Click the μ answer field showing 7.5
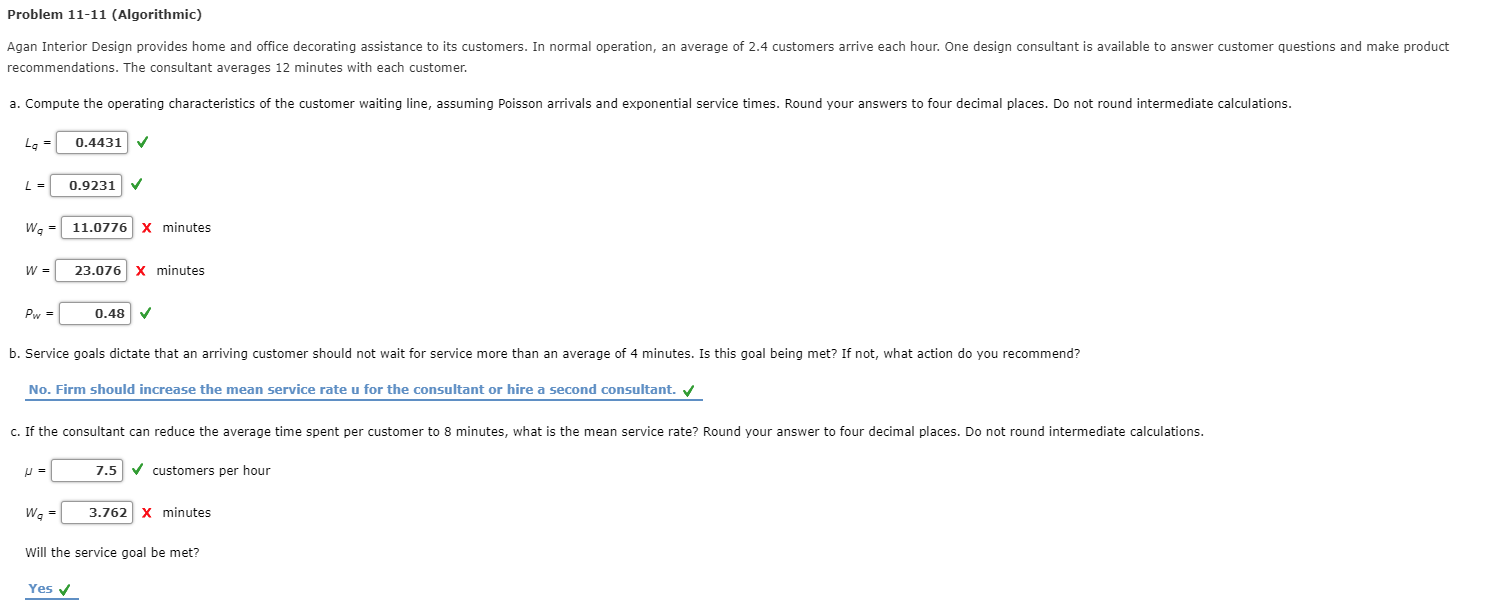Viewport: 1490px width, 614px height. (x=88, y=469)
